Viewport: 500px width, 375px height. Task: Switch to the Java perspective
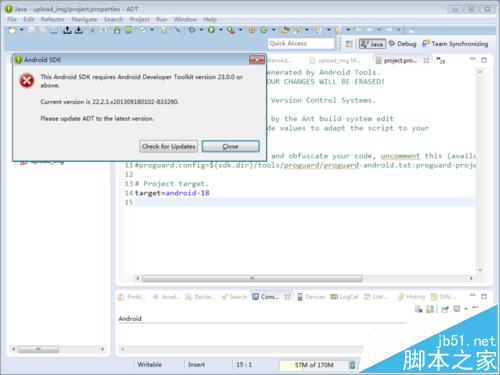(372, 44)
